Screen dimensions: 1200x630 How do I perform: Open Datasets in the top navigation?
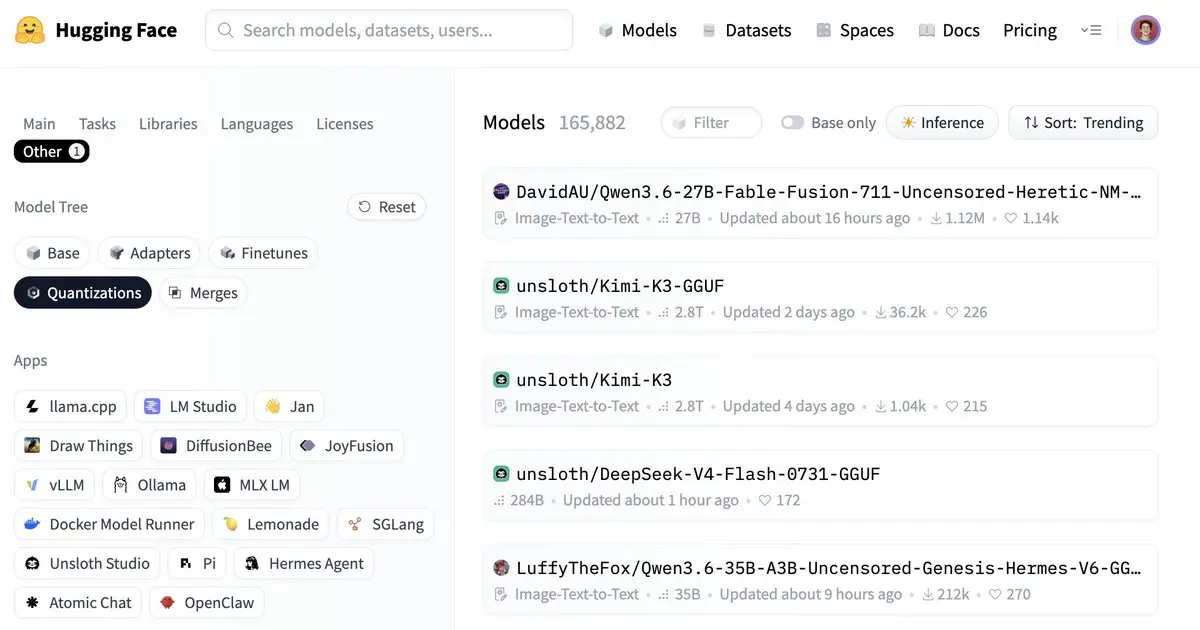pos(746,30)
